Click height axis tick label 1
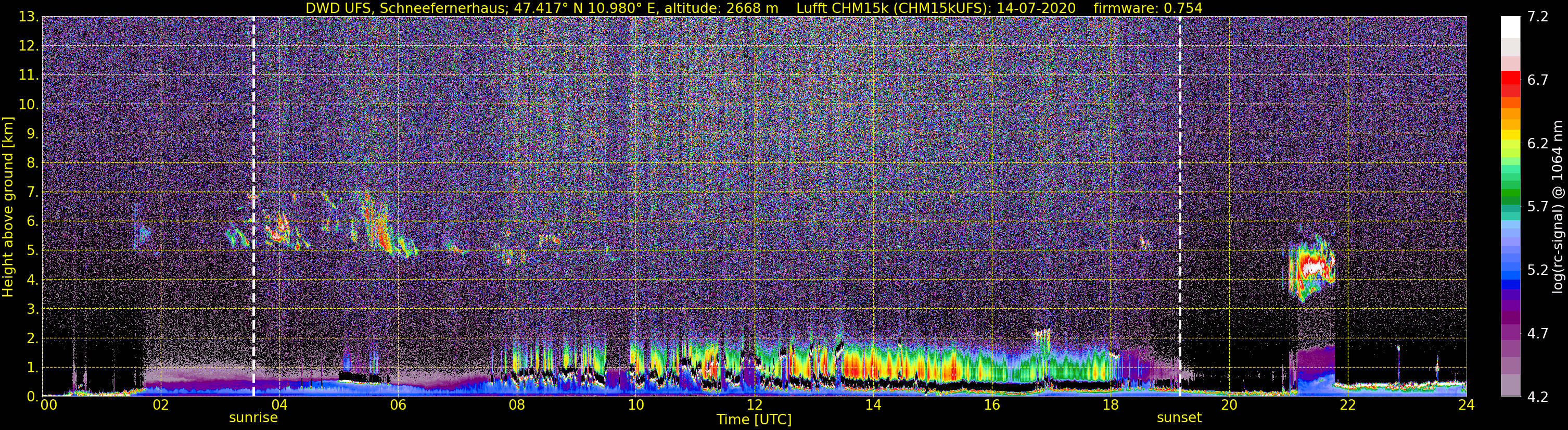This screenshot has height=430, width=1568. click(x=32, y=367)
